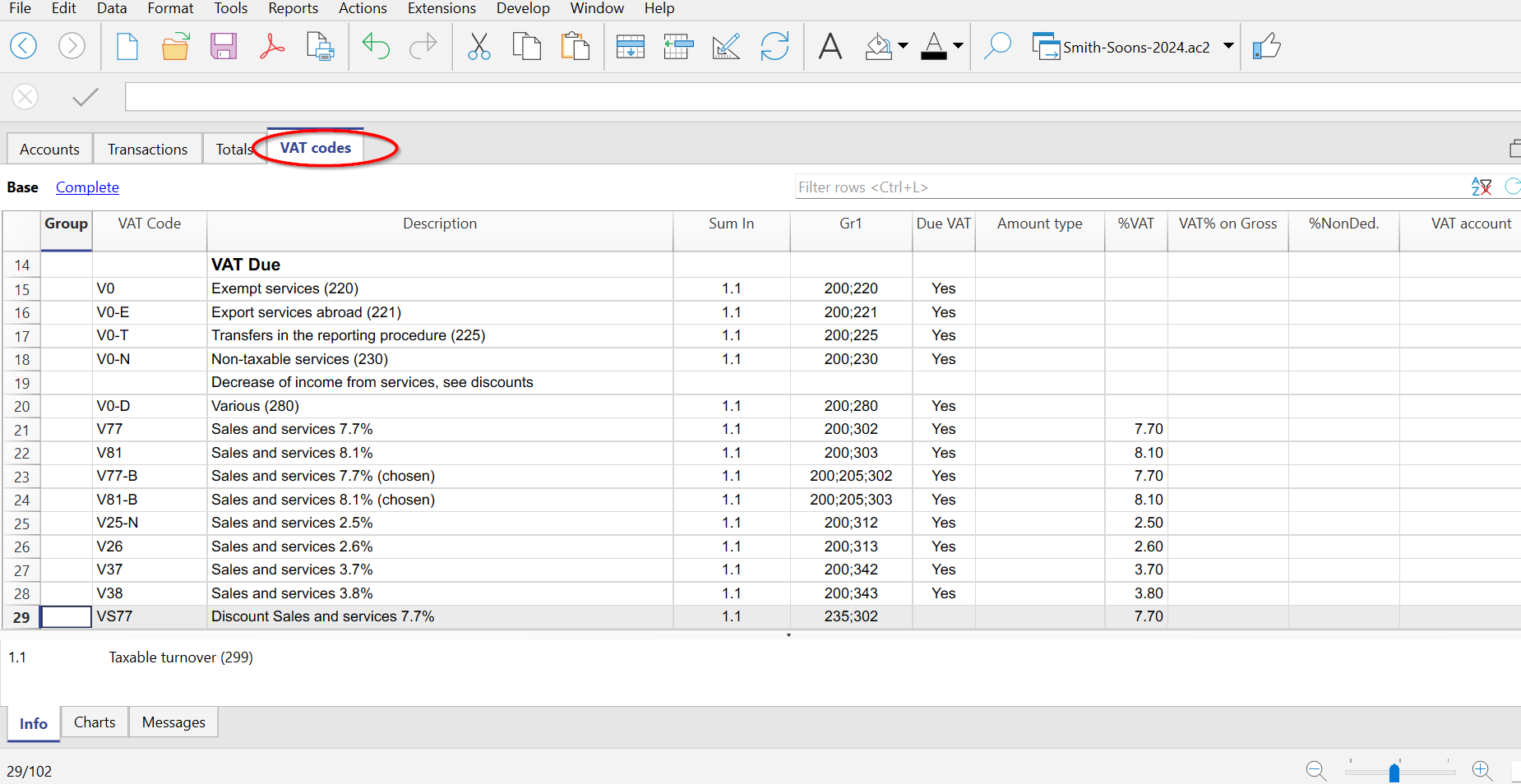Open the Find magnifier tool
This screenshot has height=784, width=1521.
coord(997,46)
